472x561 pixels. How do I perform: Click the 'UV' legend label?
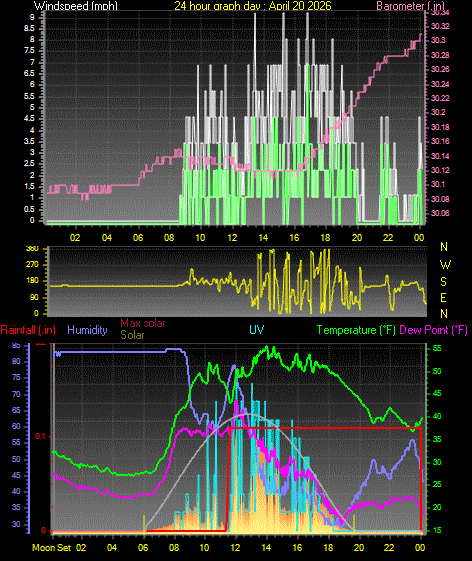tap(257, 330)
